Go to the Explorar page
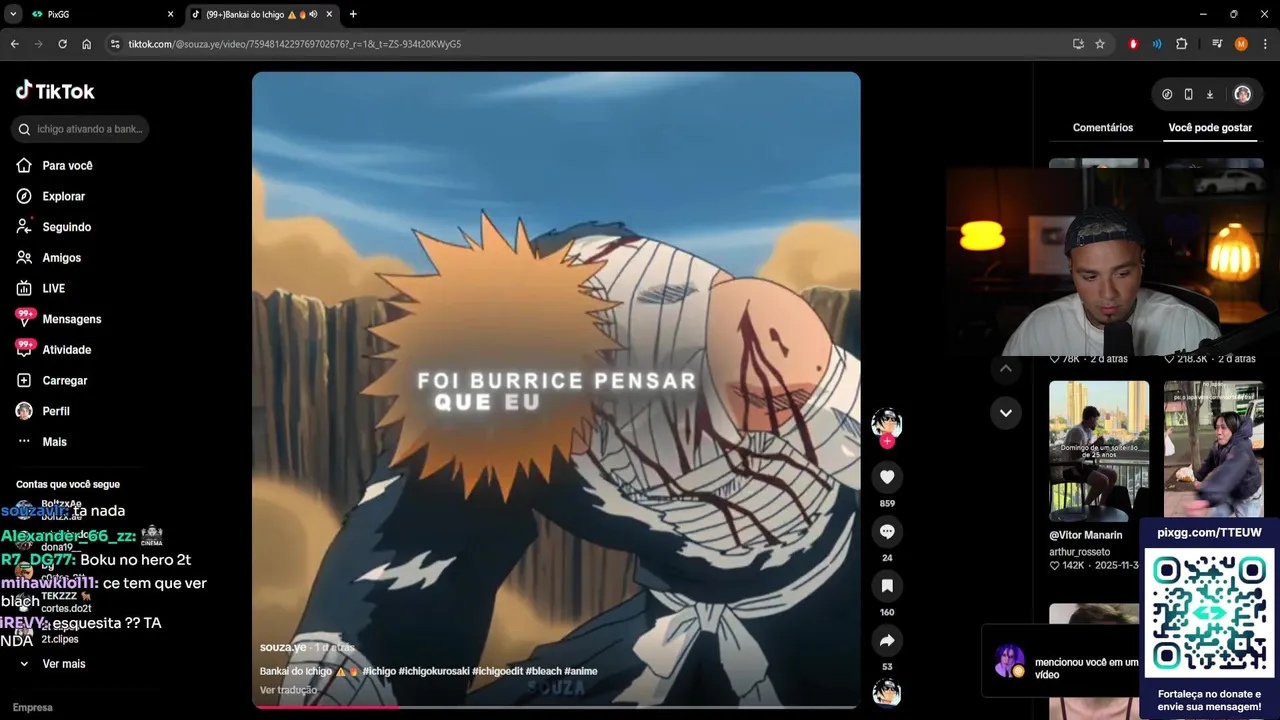 (x=63, y=197)
